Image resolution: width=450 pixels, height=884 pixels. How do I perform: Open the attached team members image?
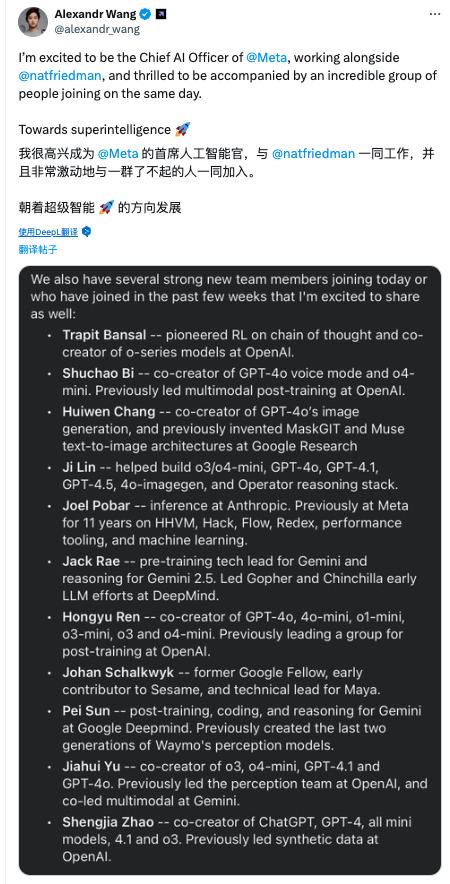230,570
